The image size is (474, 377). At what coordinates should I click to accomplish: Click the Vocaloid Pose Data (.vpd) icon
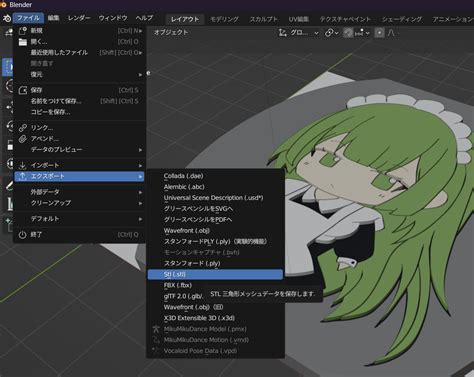[x=156, y=351]
